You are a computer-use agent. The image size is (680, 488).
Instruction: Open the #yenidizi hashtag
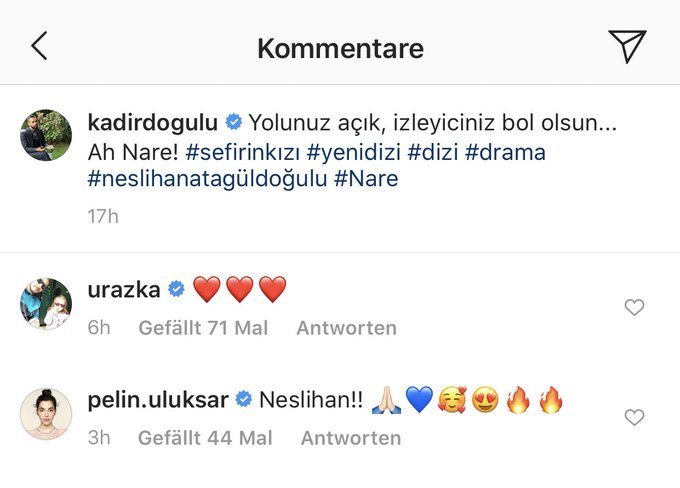pyautogui.click(x=353, y=153)
